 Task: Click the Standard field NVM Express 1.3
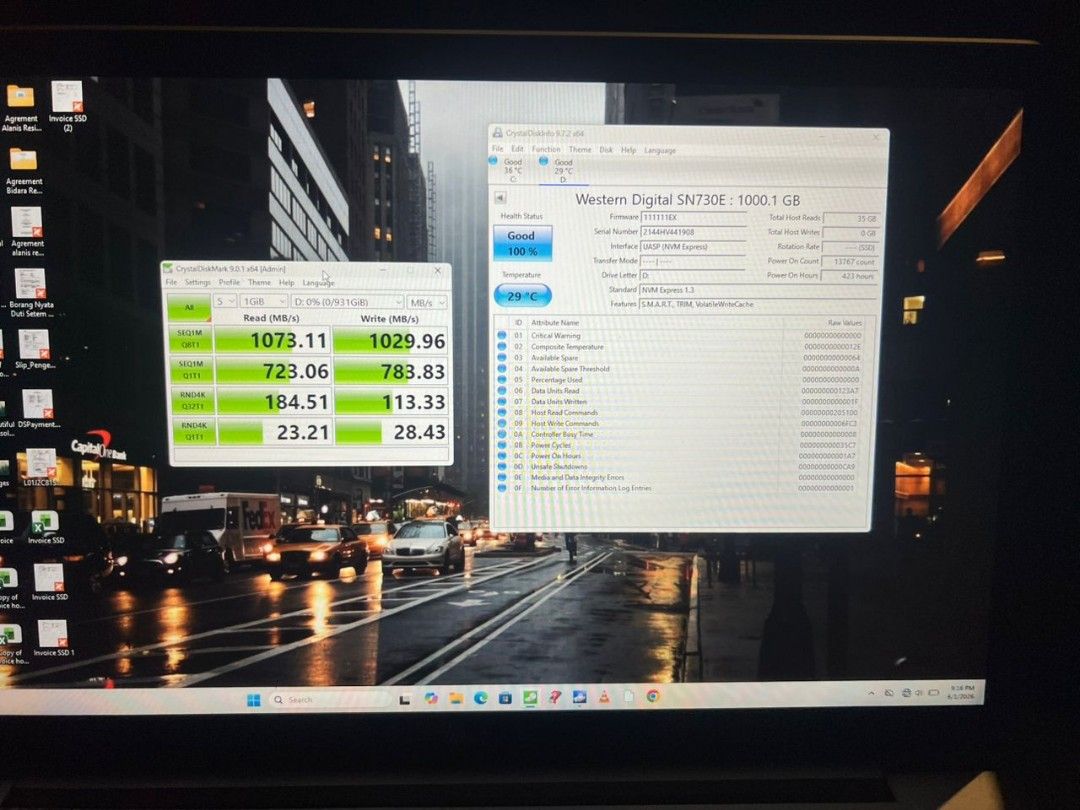pos(758,290)
